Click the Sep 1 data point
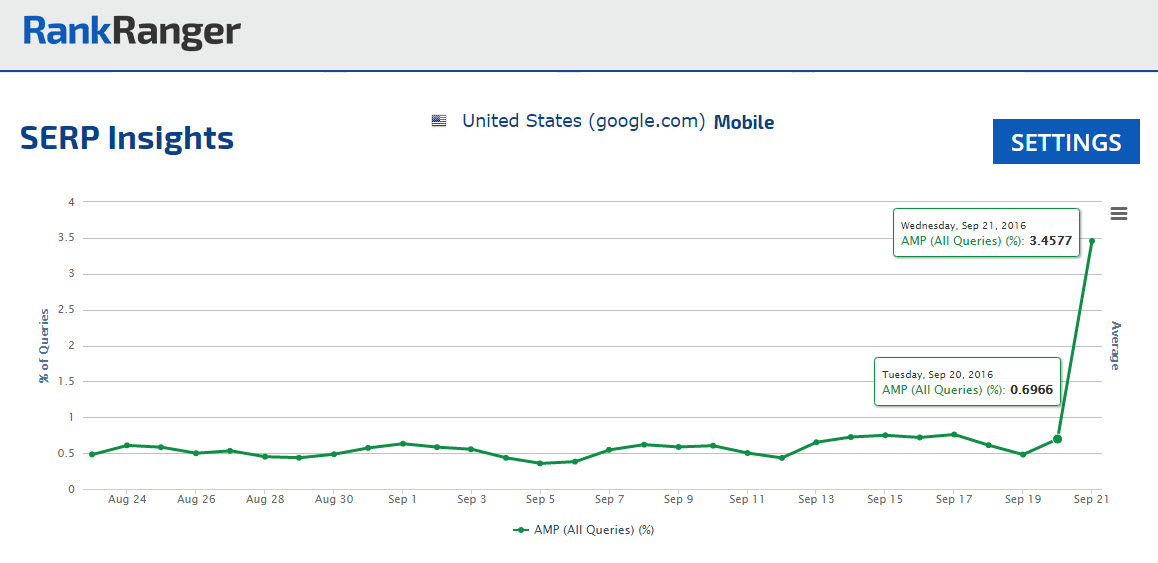1158x563 pixels. (x=402, y=443)
